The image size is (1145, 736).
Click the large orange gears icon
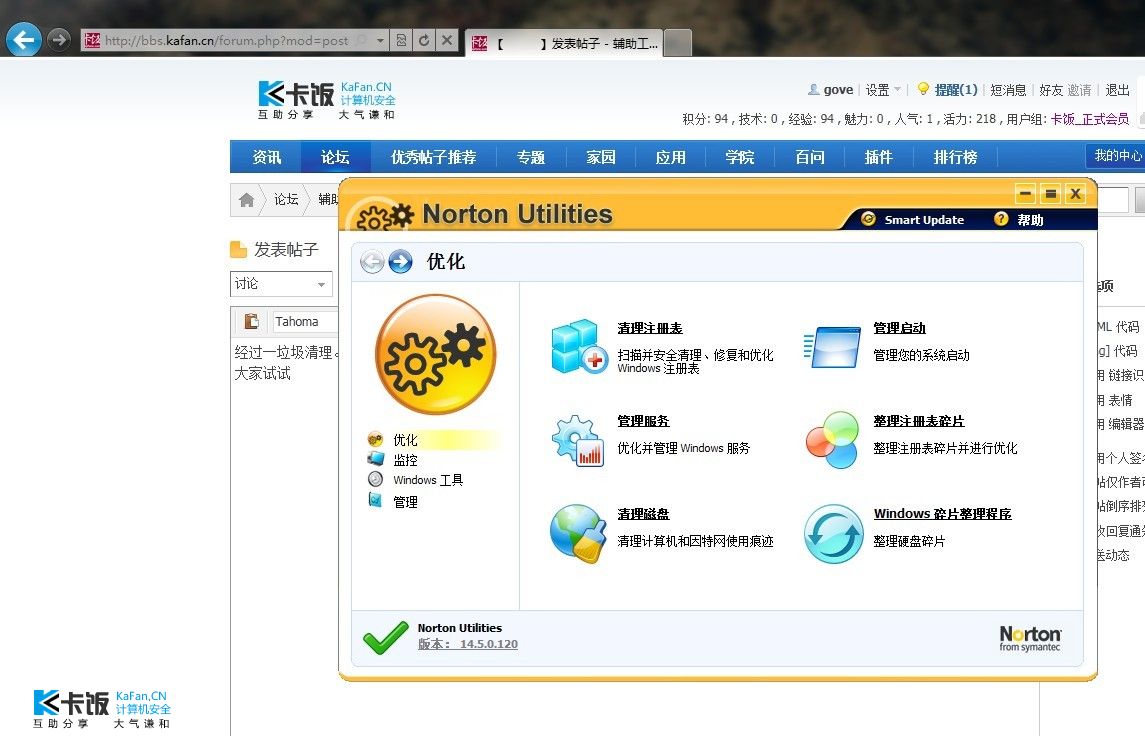click(x=436, y=355)
